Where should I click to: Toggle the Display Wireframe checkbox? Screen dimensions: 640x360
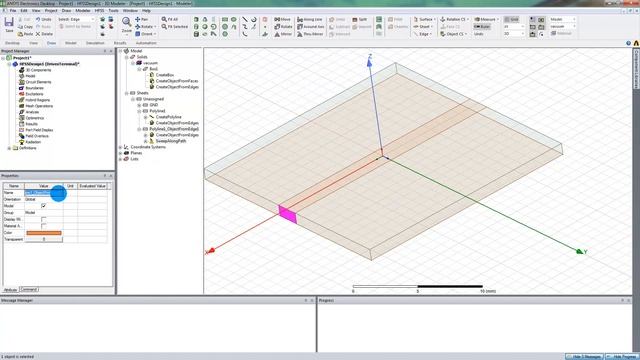pyautogui.click(x=44, y=219)
